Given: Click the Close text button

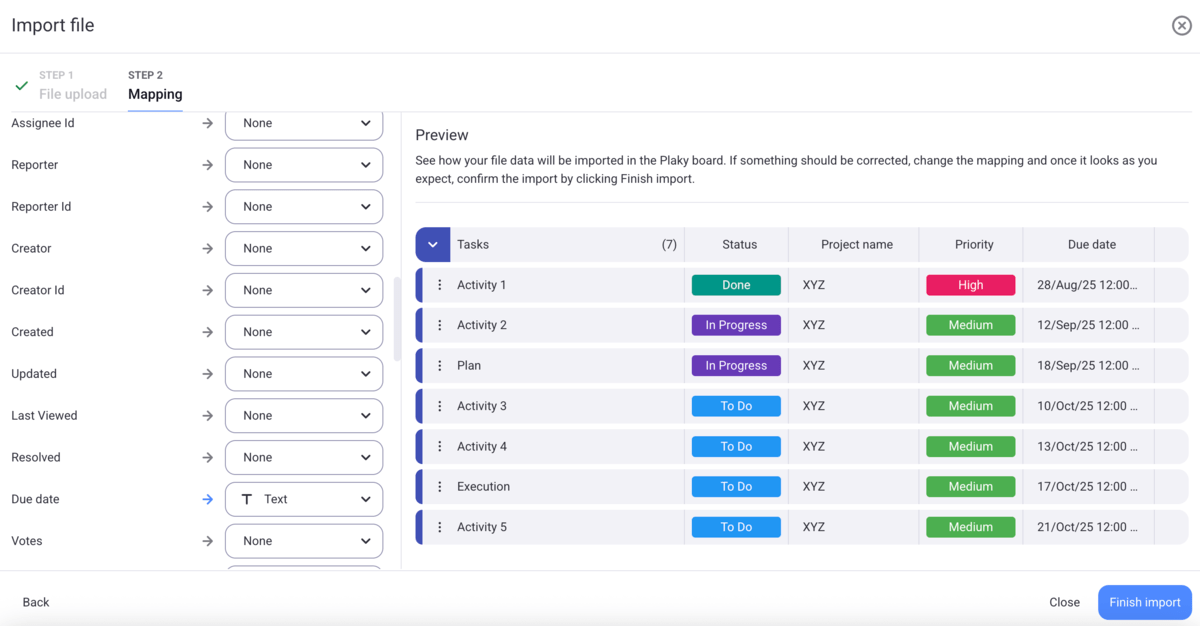Looking at the screenshot, I should pos(1064,602).
